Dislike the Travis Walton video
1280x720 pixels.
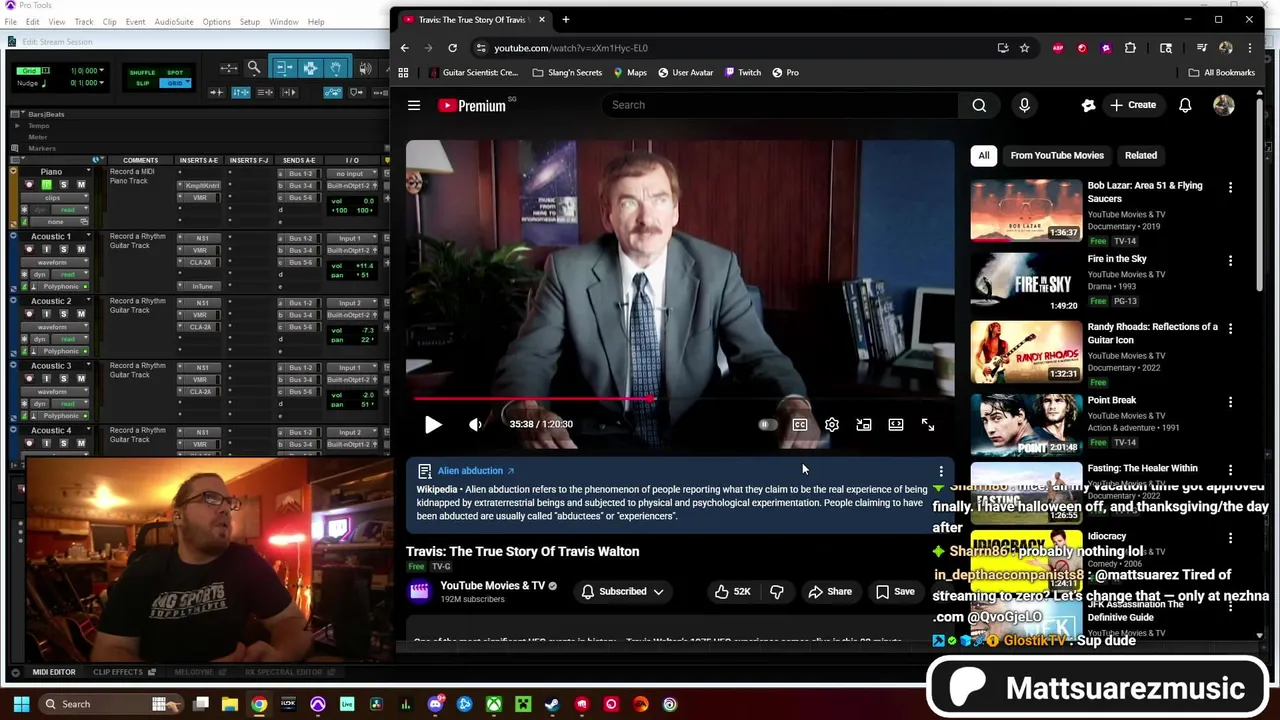coord(777,591)
